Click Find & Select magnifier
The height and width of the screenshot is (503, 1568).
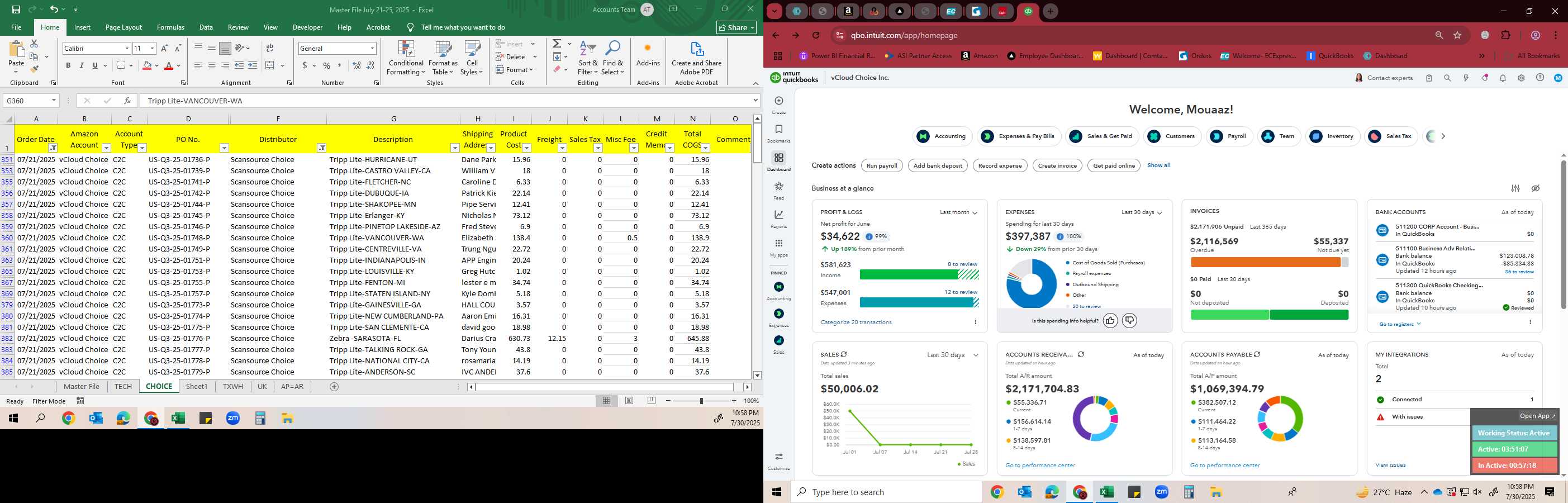point(613,59)
